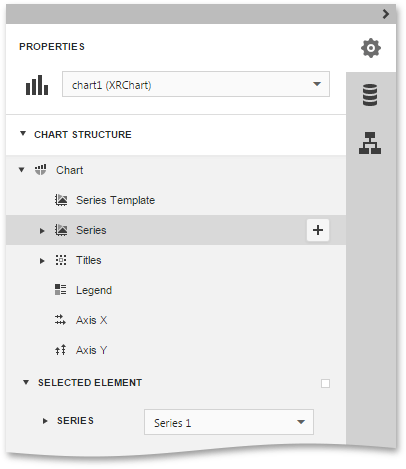The width and height of the screenshot is (406, 469).
Task: Open the Field List database tab
Action: pyautogui.click(x=370, y=95)
